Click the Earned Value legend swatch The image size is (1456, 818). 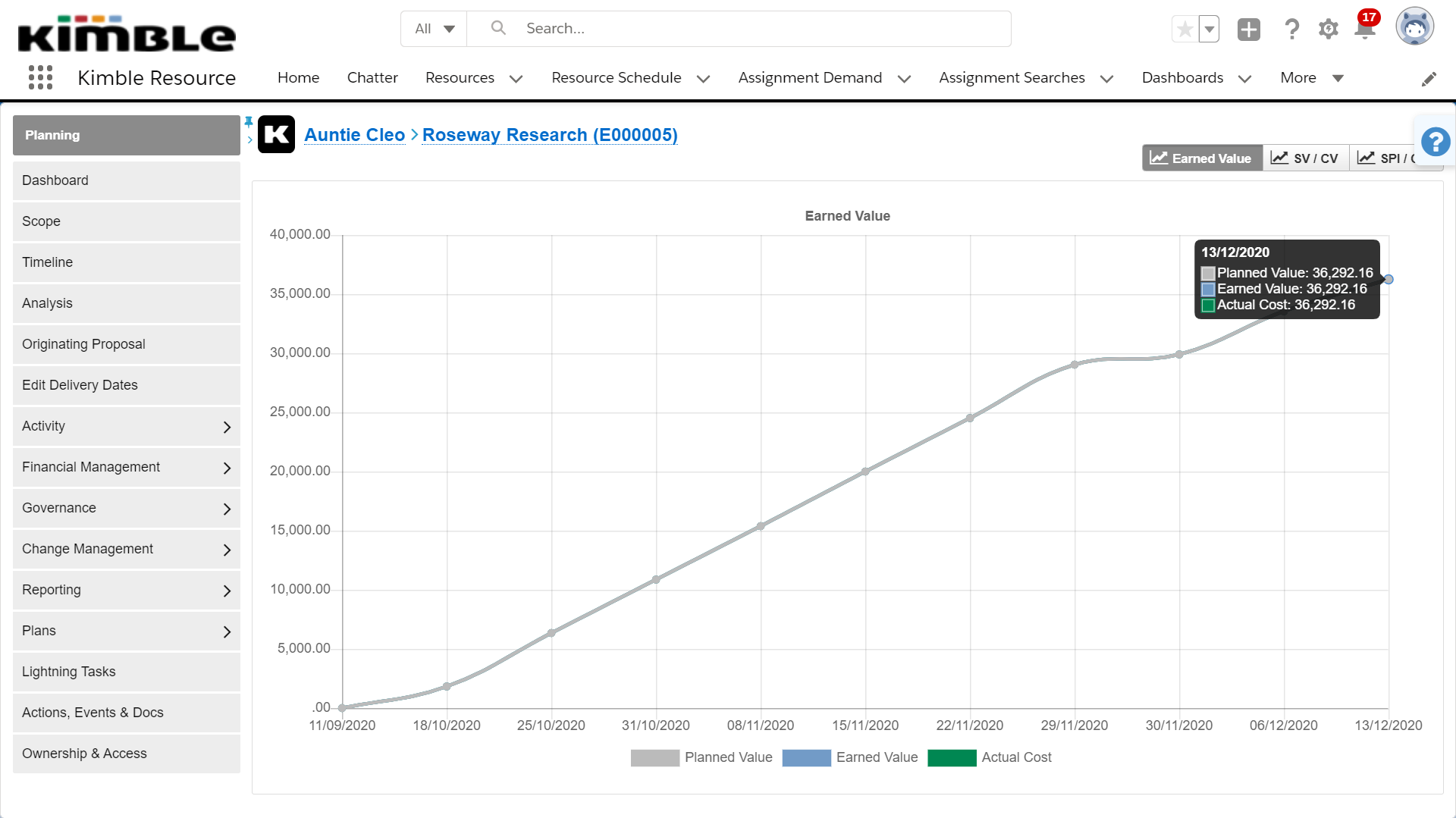[x=806, y=757]
